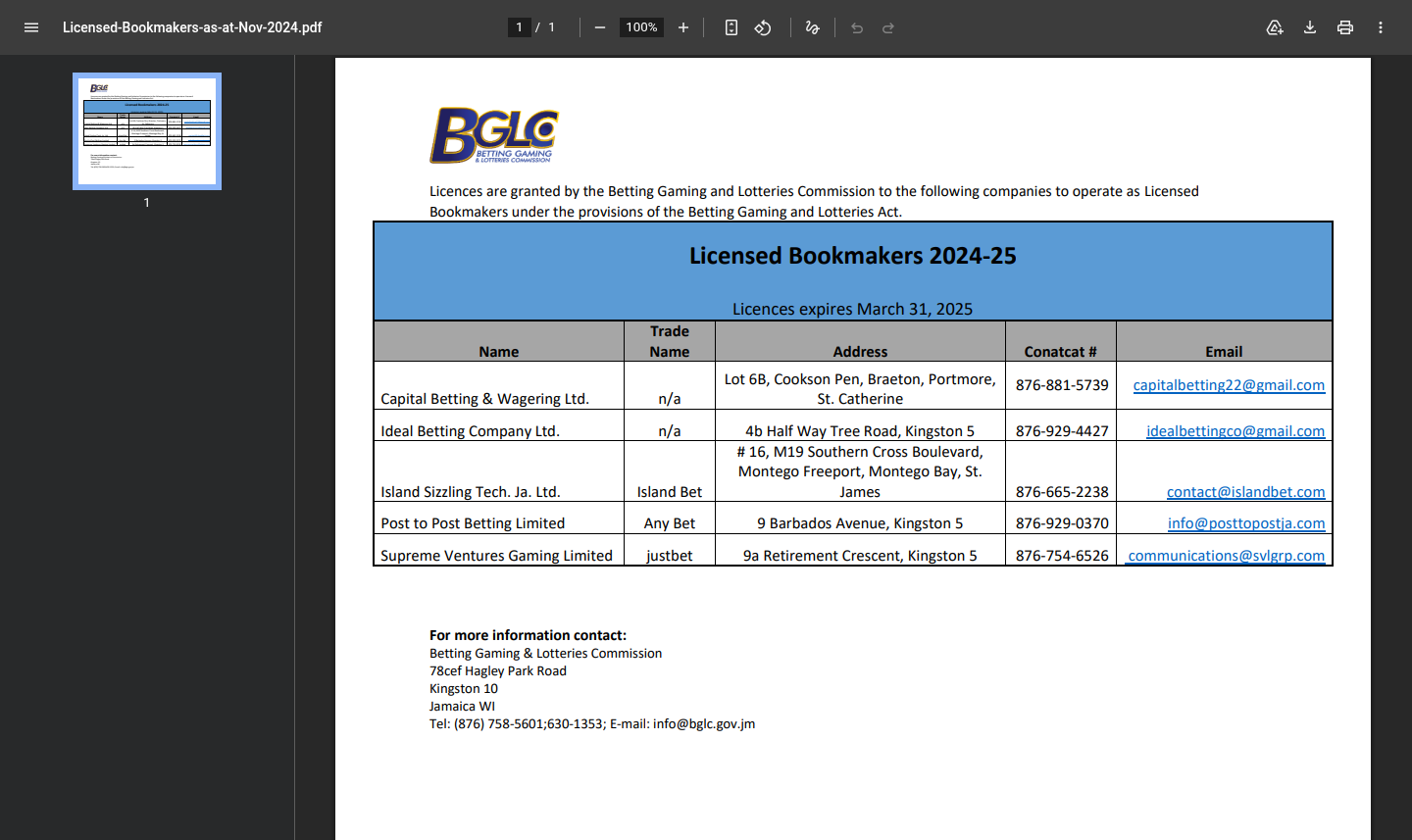Click '78cef Hagley Park Road' line
The image size is (1412, 840).
498,671
